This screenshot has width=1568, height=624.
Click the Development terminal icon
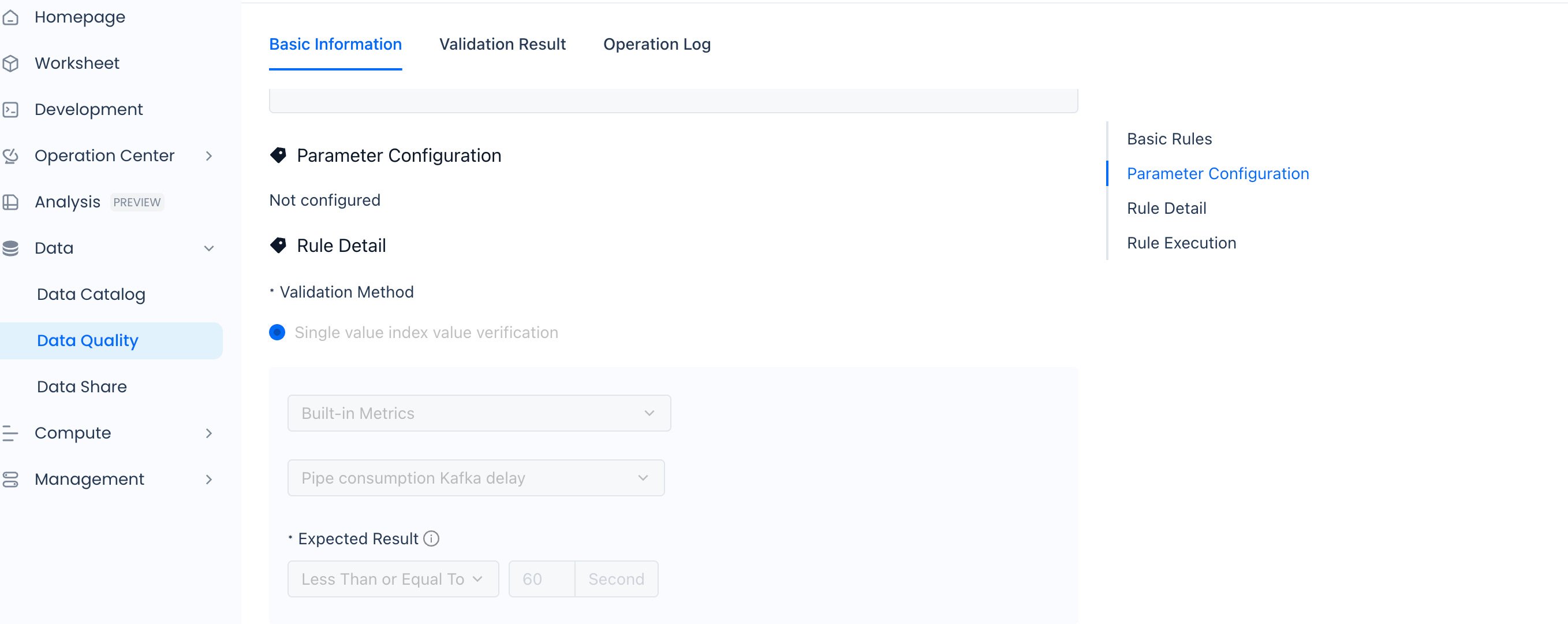pyautogui.click(x=10, y=110)
